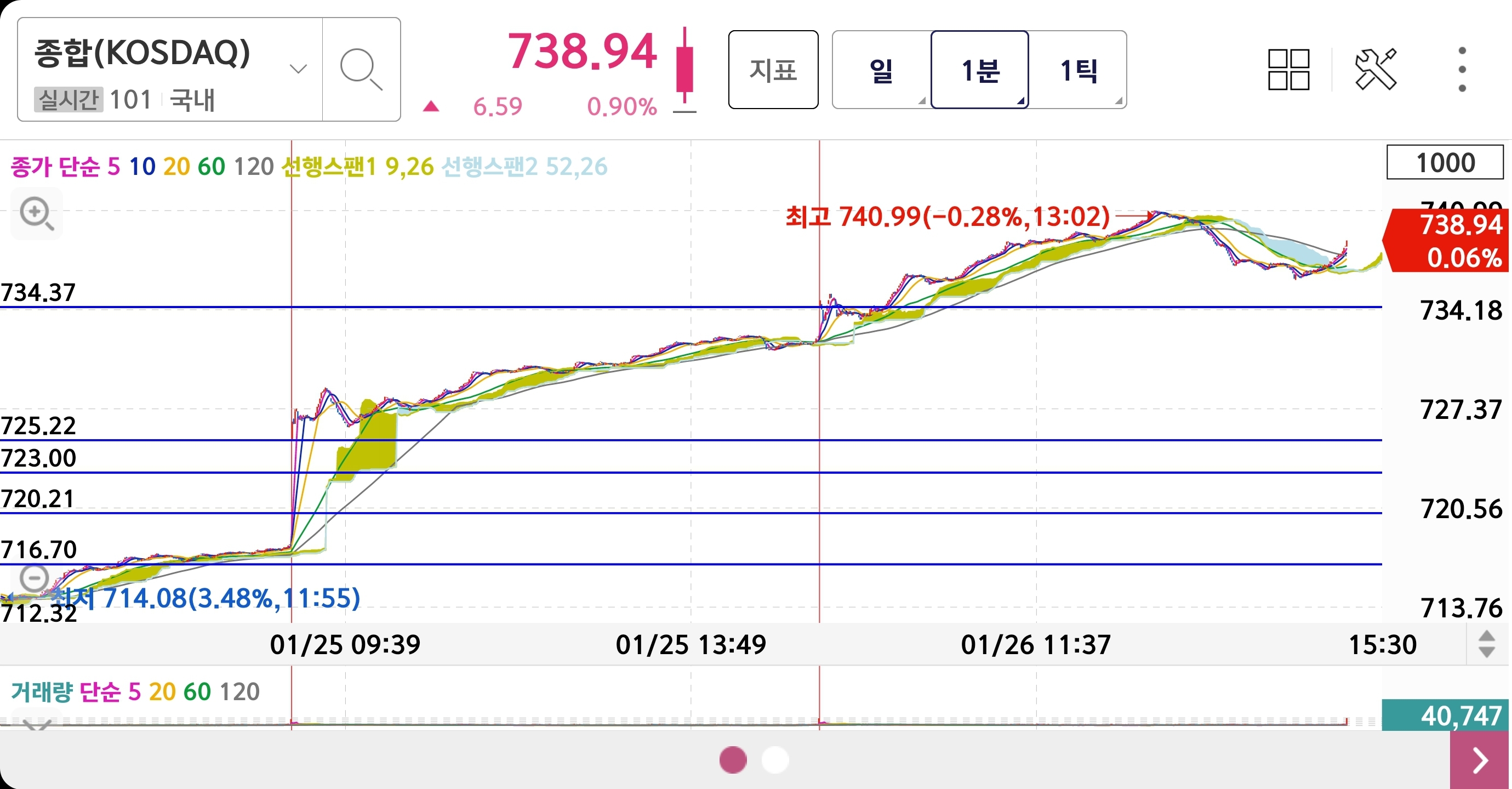This screenshot has height=789, width=1512.
Task: Click the pink next arrow button
Action: pyautogui.click(x=1480, y=761)
